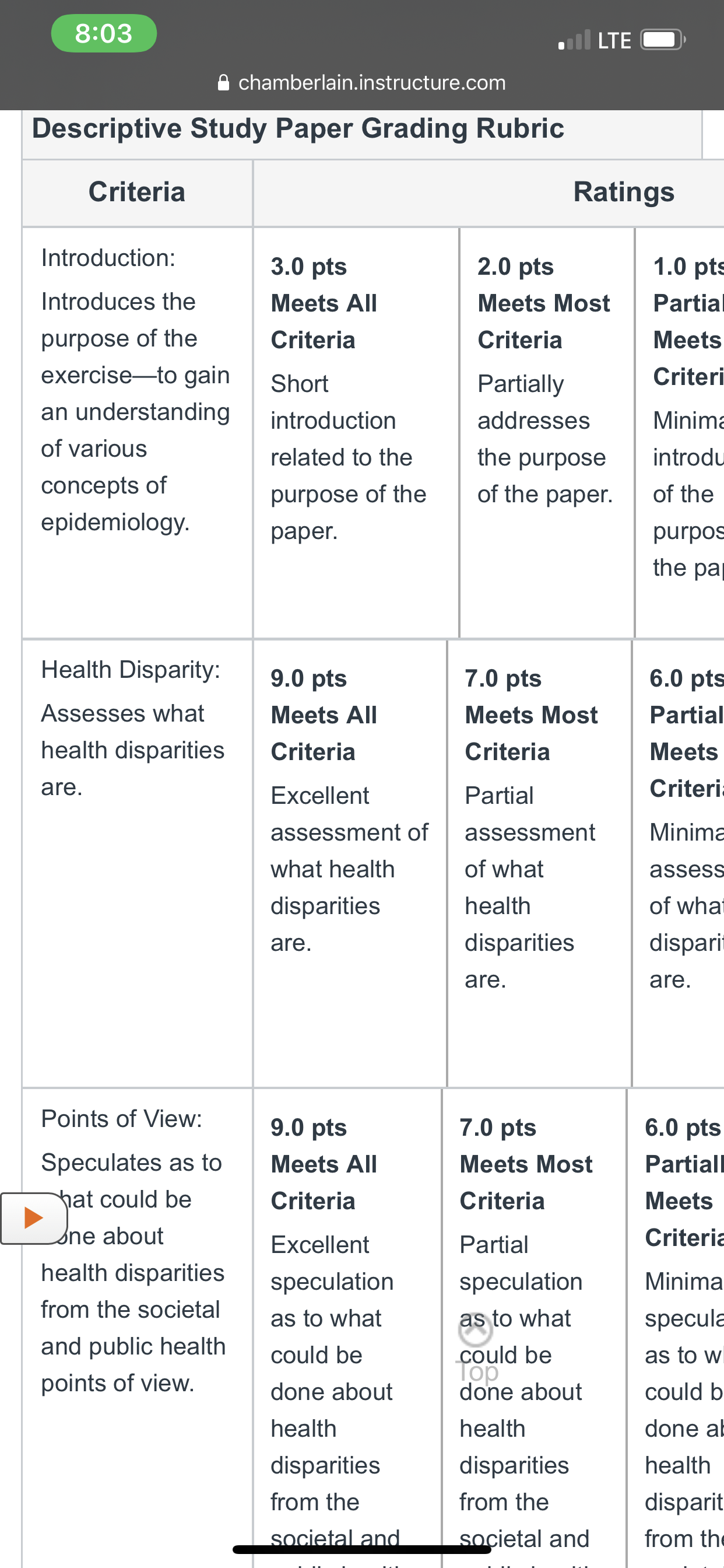
Task: Tap the lock icon beside the URL
Action: click(x=223, y=82)
